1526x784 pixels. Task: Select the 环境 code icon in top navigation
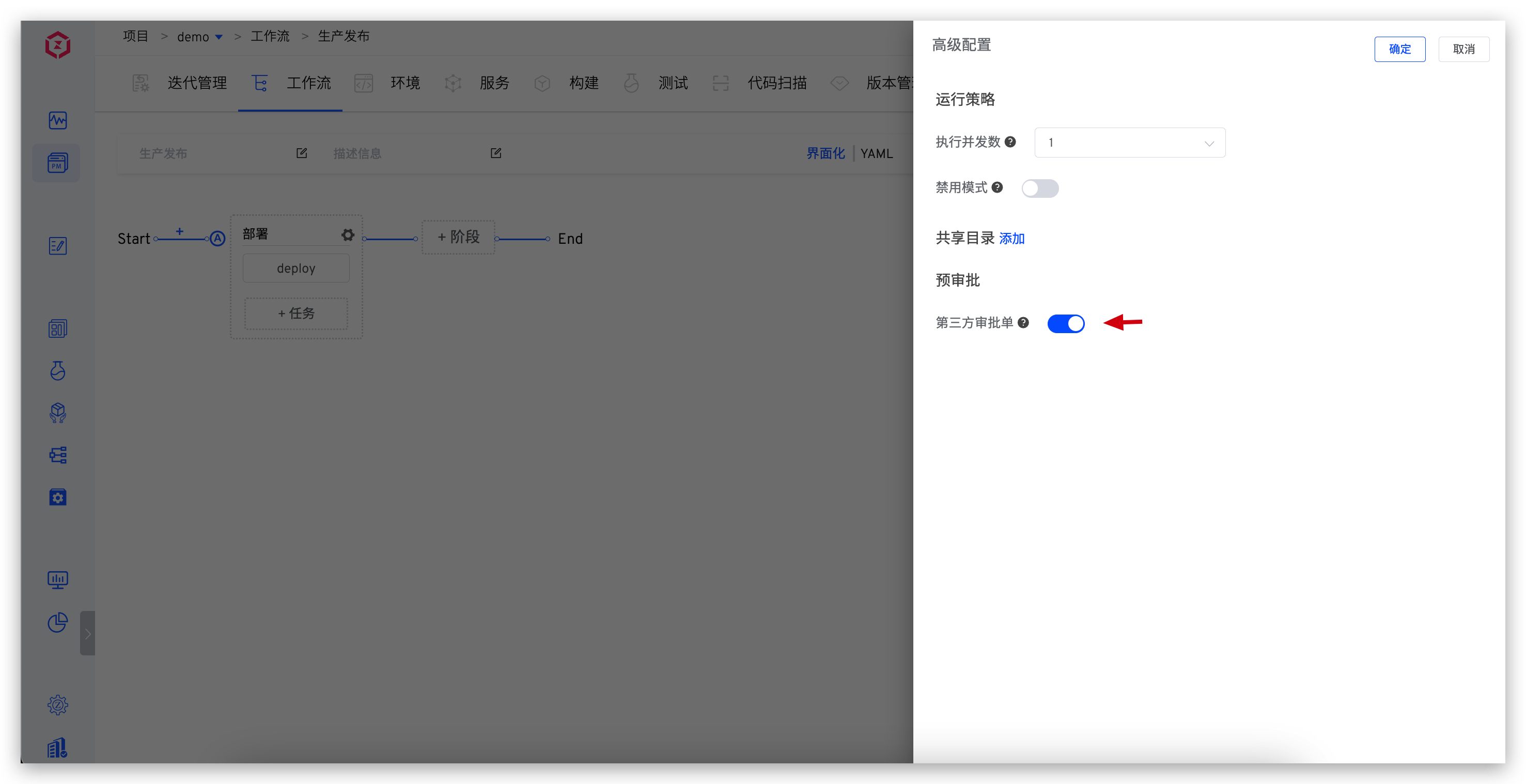[x=364, y=83]
